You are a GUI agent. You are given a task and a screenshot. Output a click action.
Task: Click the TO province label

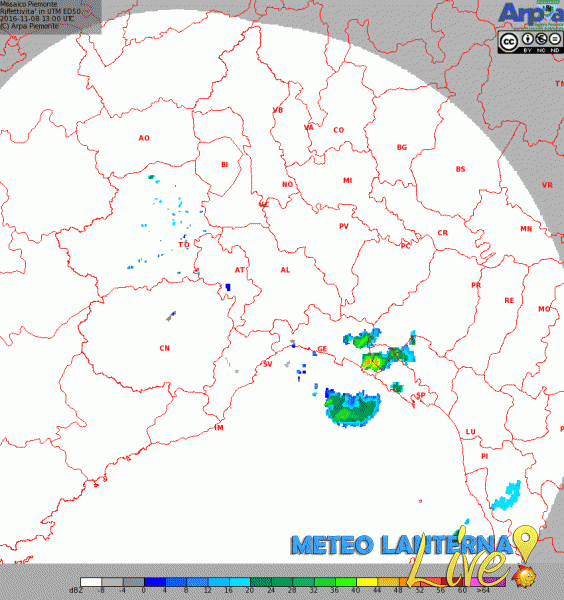click(x=184, y=245)
